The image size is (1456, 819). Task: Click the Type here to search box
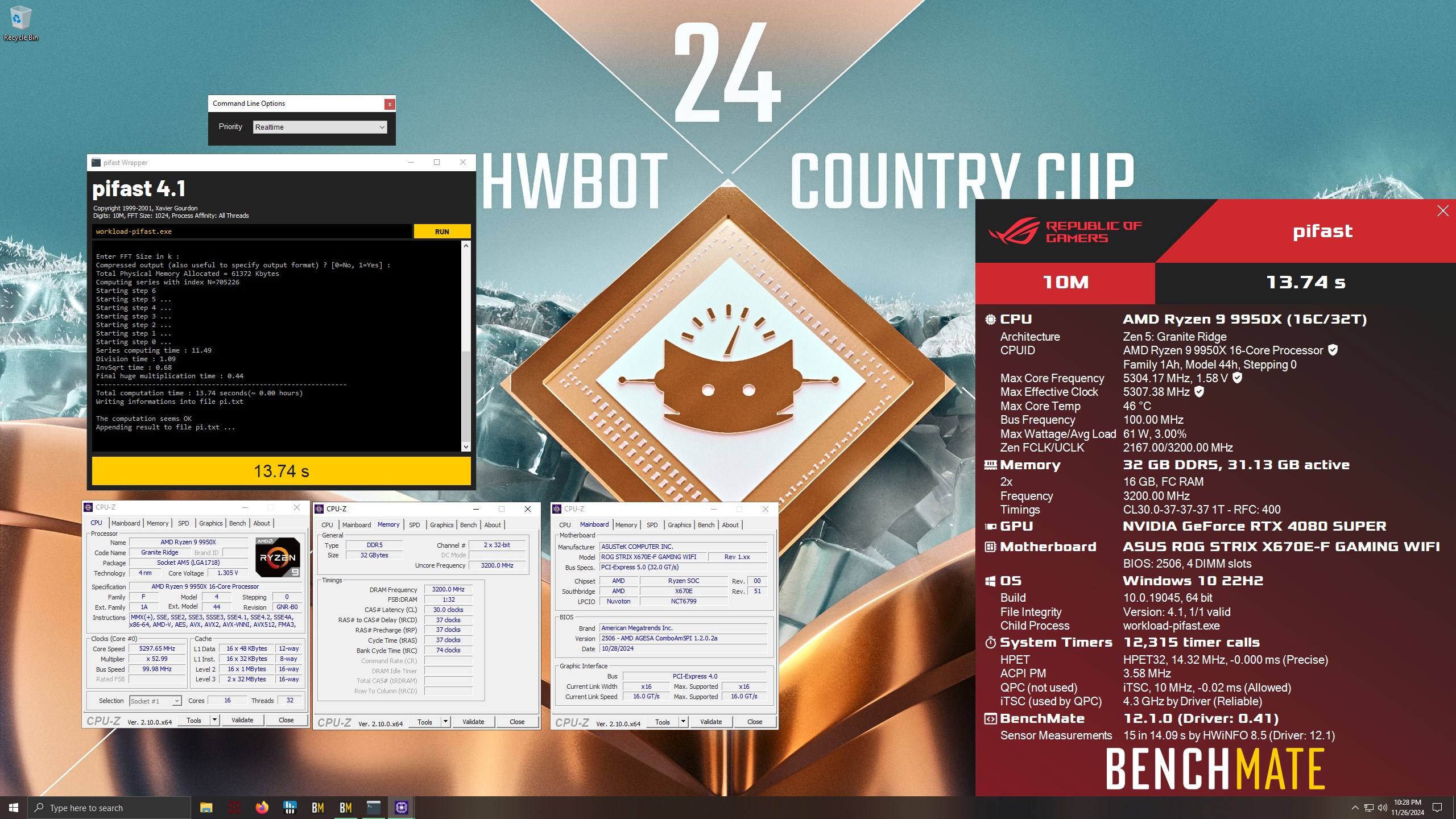[109, 808]
